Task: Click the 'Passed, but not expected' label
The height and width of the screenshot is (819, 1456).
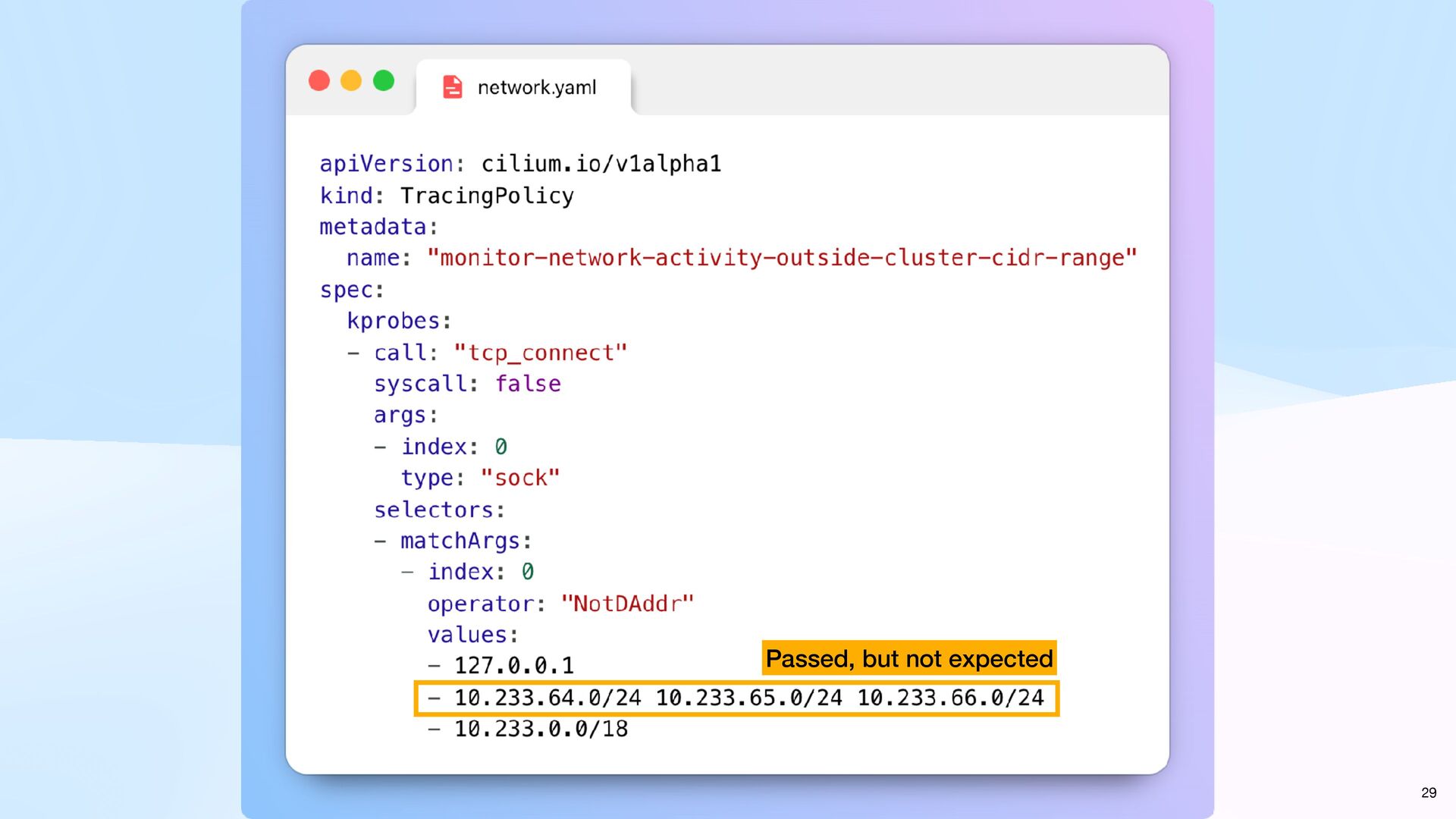Action: (x=908, y=658)
